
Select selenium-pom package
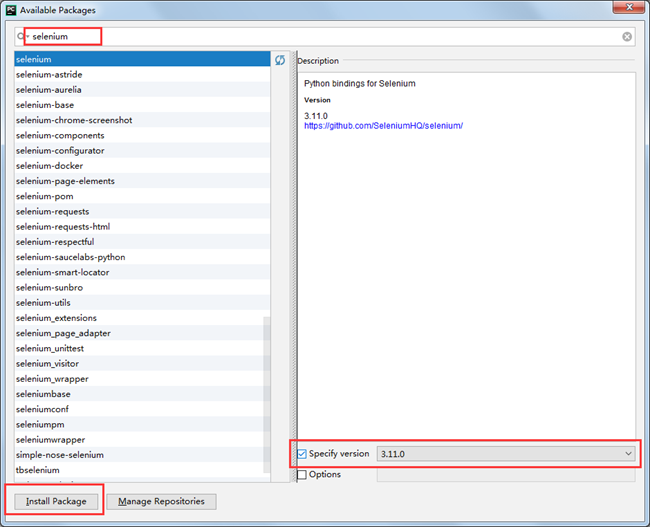click(x=142, y=196)
